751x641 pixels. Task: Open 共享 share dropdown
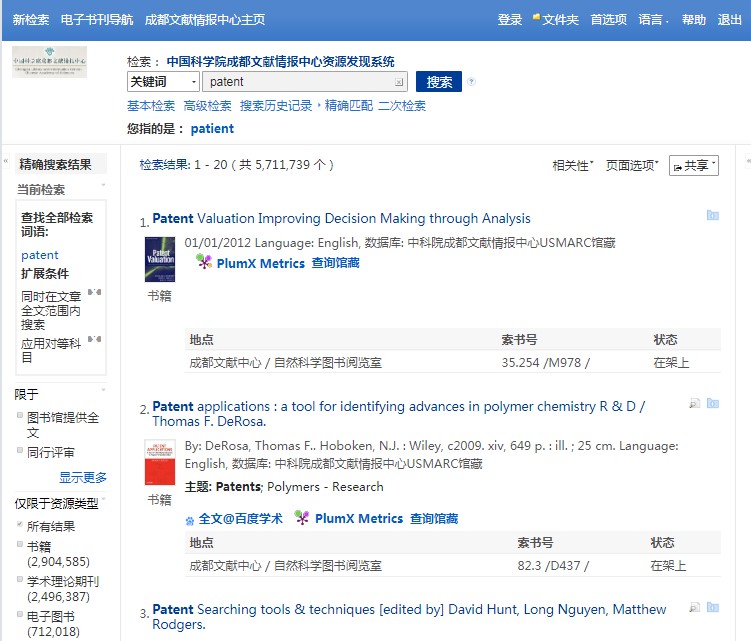[694, 165]
